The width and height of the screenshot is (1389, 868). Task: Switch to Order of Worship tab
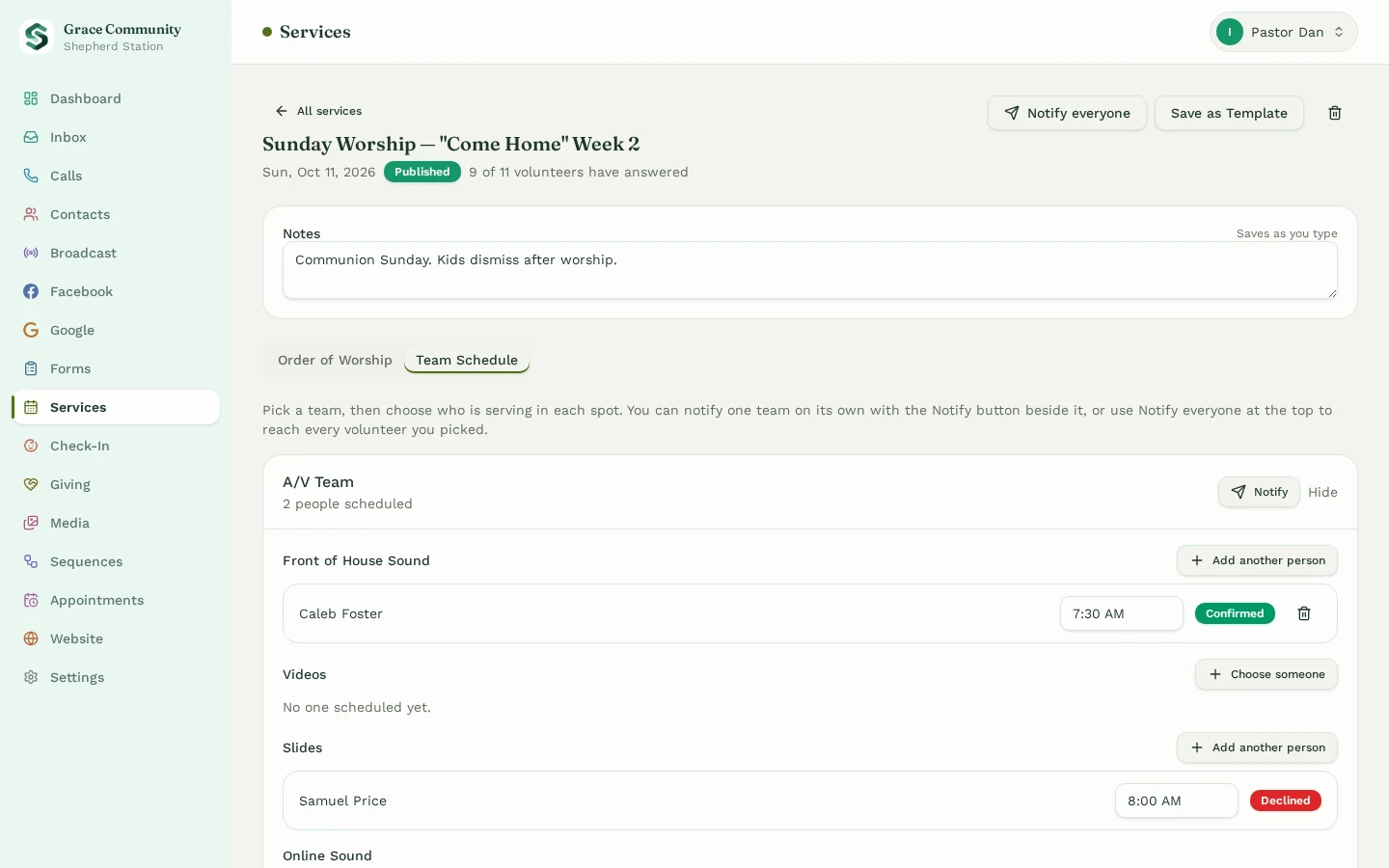[335, 360]
